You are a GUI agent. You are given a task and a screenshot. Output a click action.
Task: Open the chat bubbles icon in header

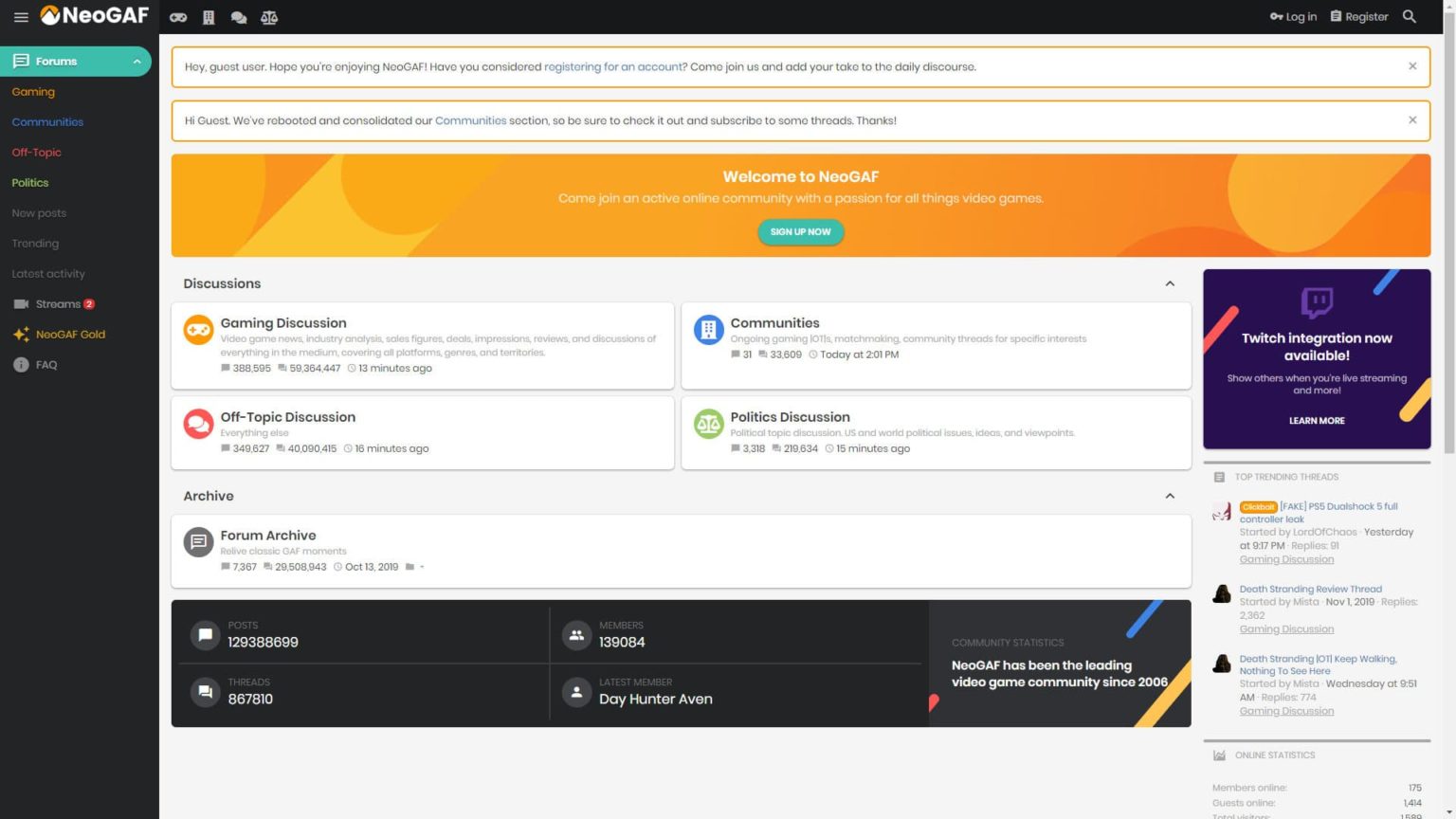[x=239, y=17]
